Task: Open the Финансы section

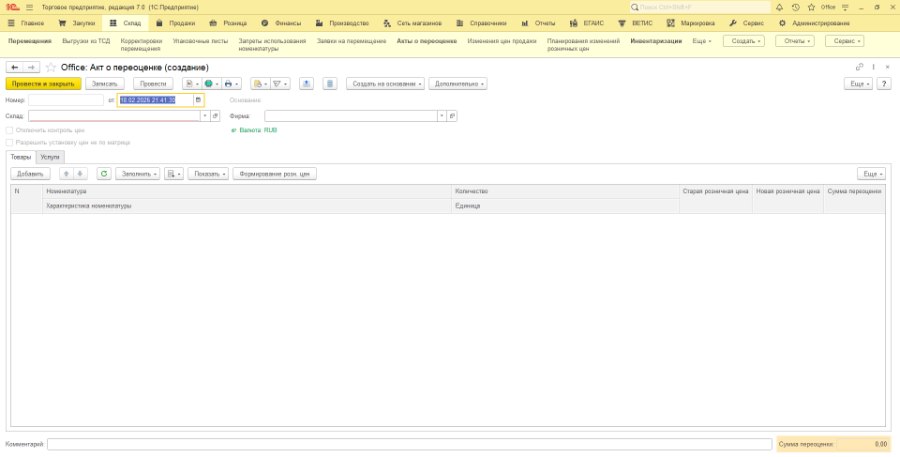Action: pos(281,23)
